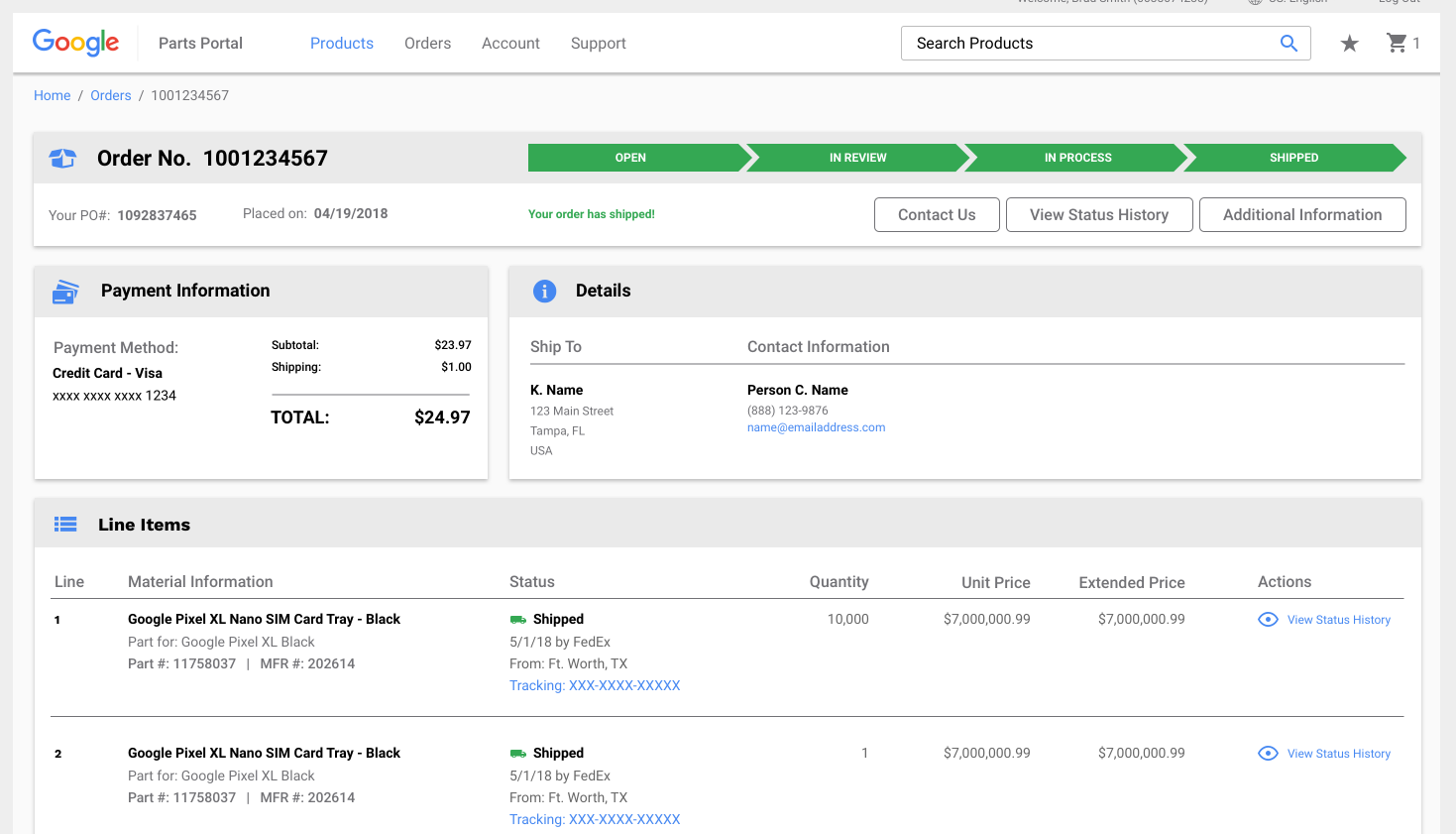Image resolution: width=1456 pixels, height=834 pixels.
Task: Open the shopping cart icon
Action: [1397, 43]
